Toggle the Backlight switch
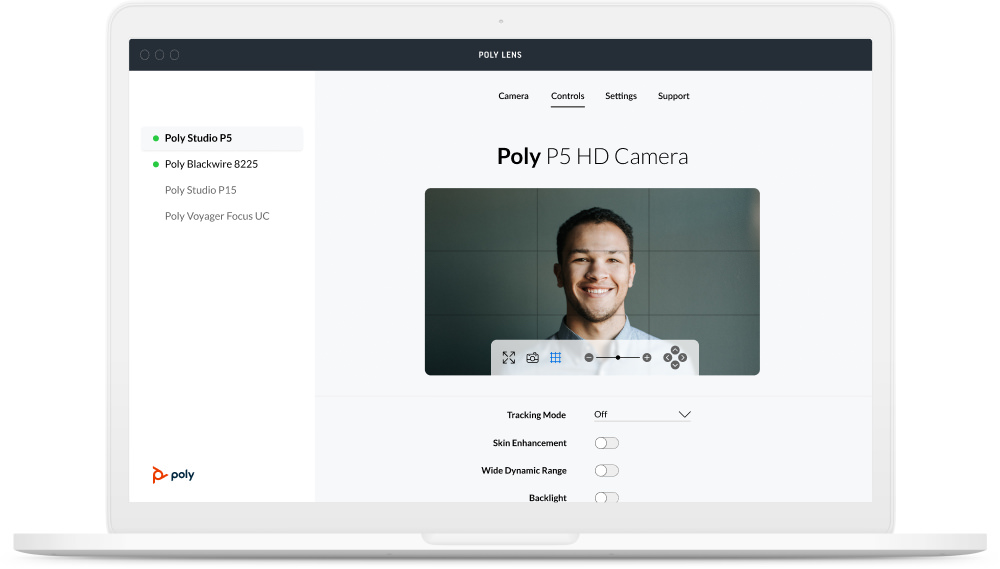Image resolution: width=1000 pixels, height=569 pixels. click(x=607, y=498)
